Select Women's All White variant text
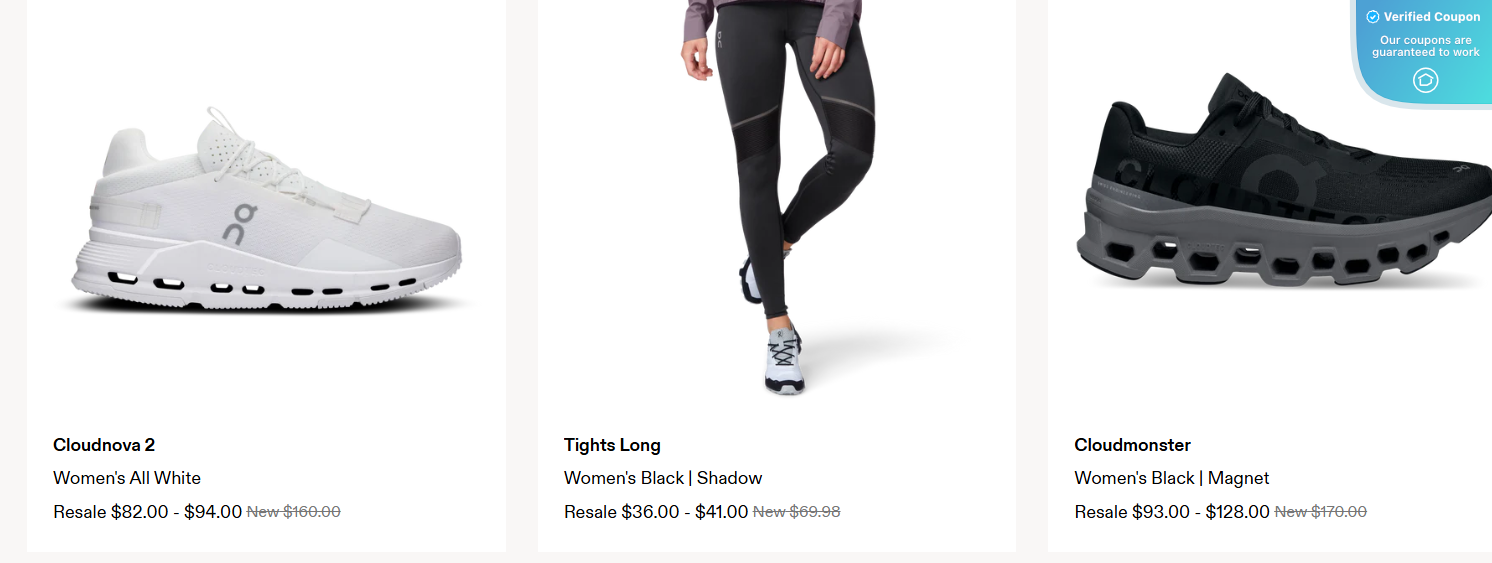1492x563 pixels. (127, 478)
